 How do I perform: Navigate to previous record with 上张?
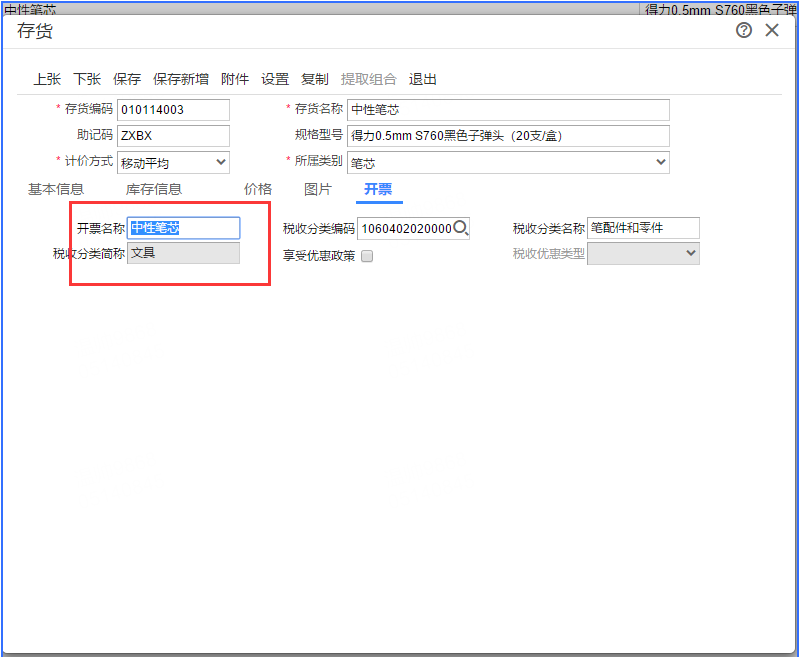click(x=47, y=79)
